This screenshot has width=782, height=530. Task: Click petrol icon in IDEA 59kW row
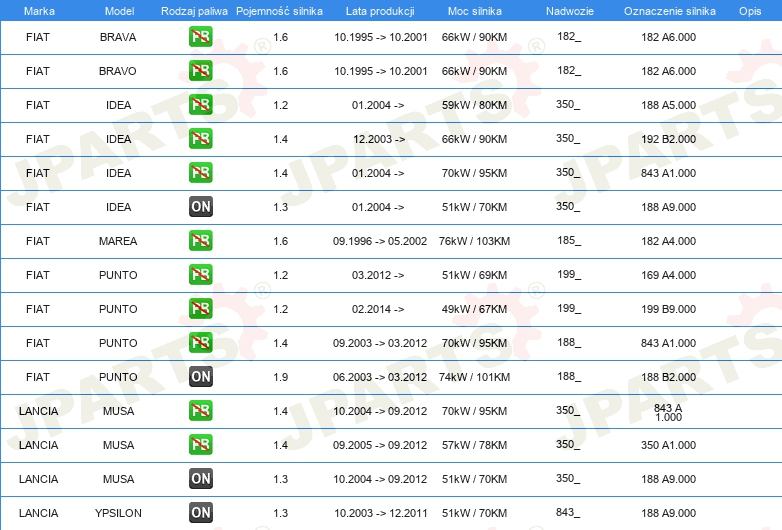click(200, 104)
